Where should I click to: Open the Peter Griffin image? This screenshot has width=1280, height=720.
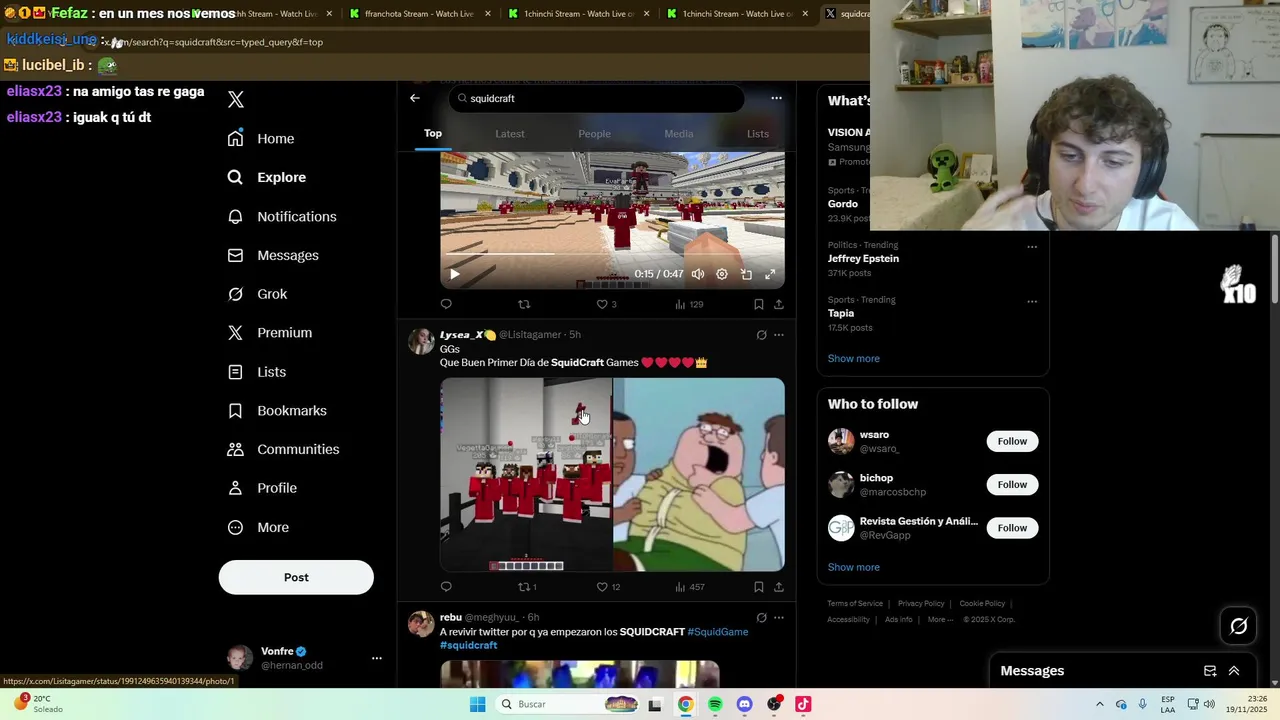(699, 474)
